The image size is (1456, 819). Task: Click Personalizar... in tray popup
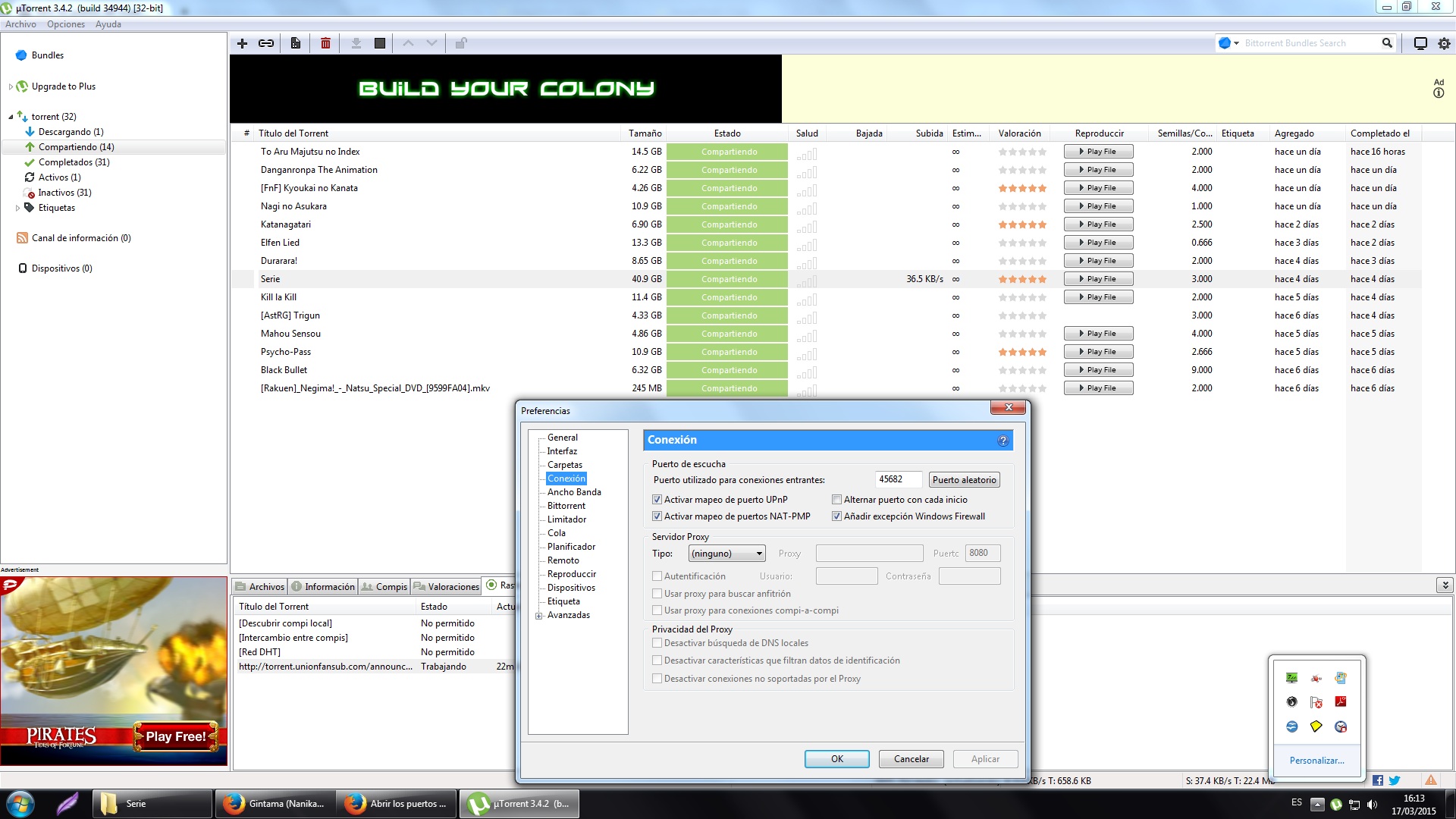pyautogui.click(x=1316, y=761)
